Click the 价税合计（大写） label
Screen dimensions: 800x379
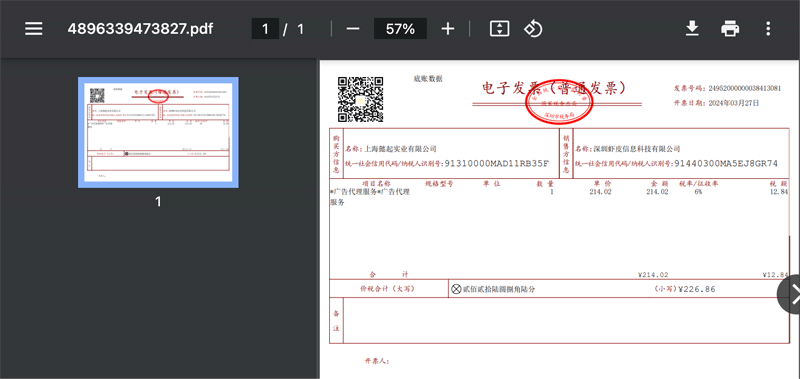pyautogui.click(x=388, y=289)
